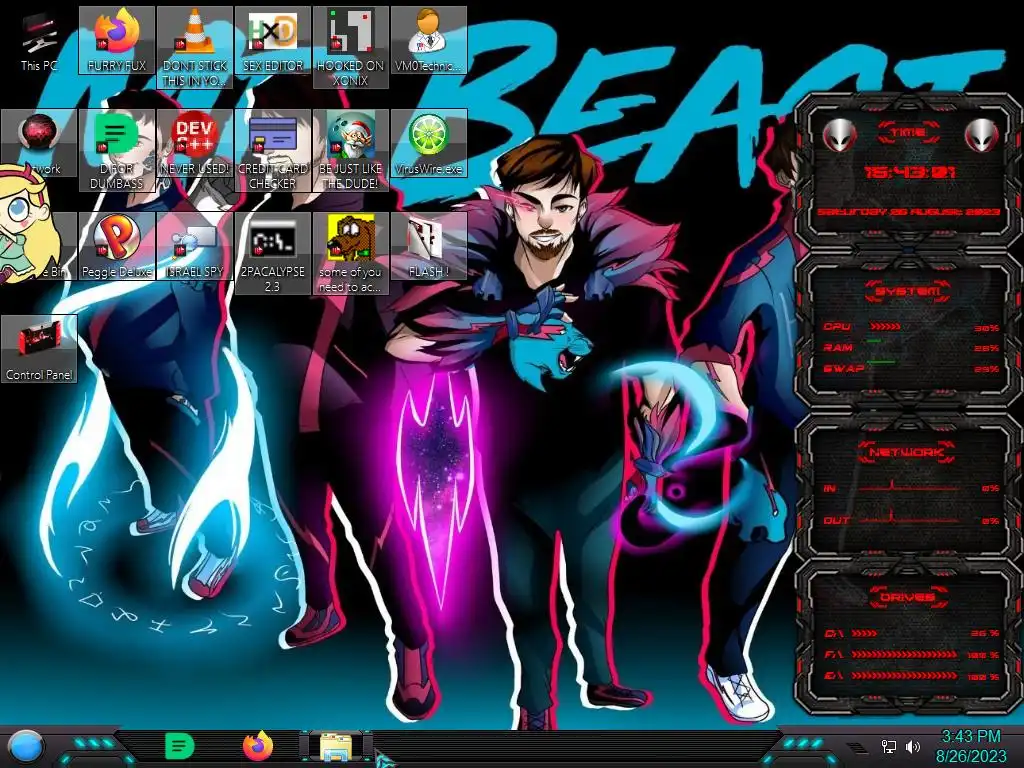The width and height of the screenshot is (1024, 768).
Task: Open the 'some of you need to' dog icon
Action: 351,253
